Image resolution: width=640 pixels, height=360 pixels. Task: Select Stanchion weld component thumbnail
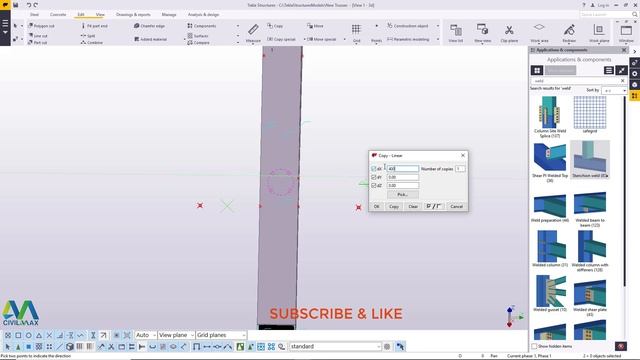pos(590,159)
